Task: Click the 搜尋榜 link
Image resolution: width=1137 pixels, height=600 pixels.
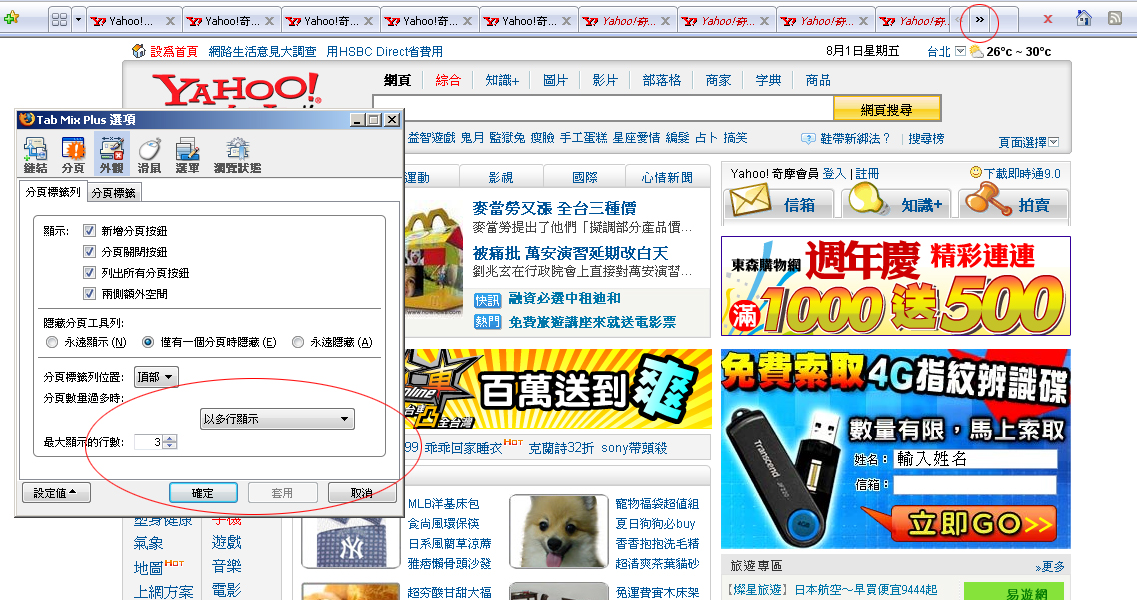Action: pyautogui.click(x=926, y=138)
